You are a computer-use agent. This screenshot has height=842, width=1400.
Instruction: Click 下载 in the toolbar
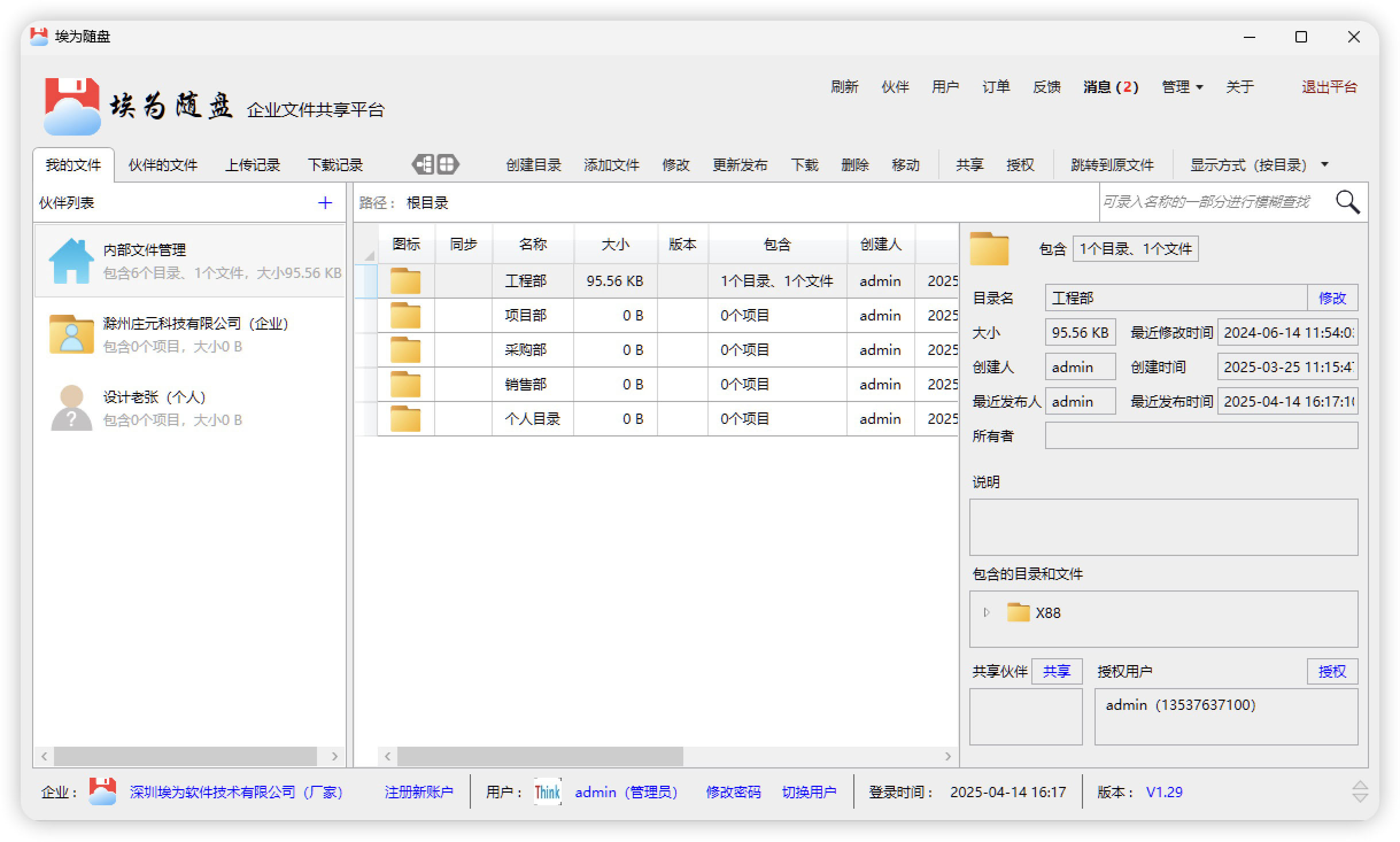tap(805, 165)
